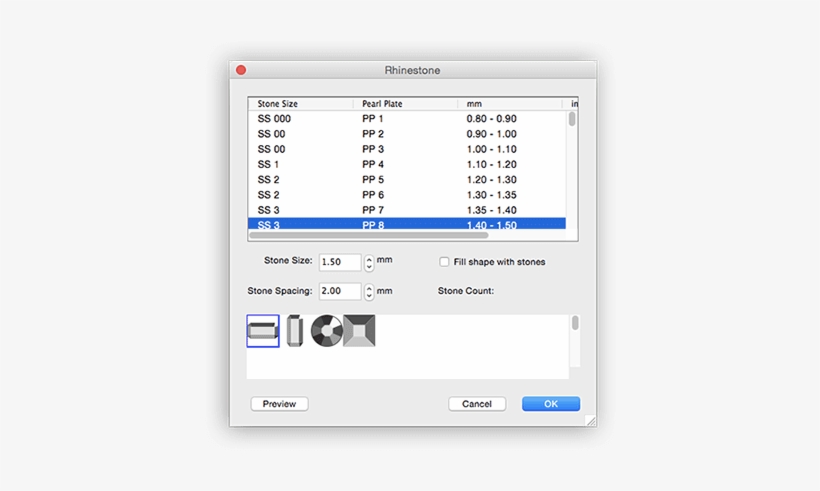This screenshot has height=491, width=820.
Task: Pick the PP 6 stone size row
Action: 406,195
